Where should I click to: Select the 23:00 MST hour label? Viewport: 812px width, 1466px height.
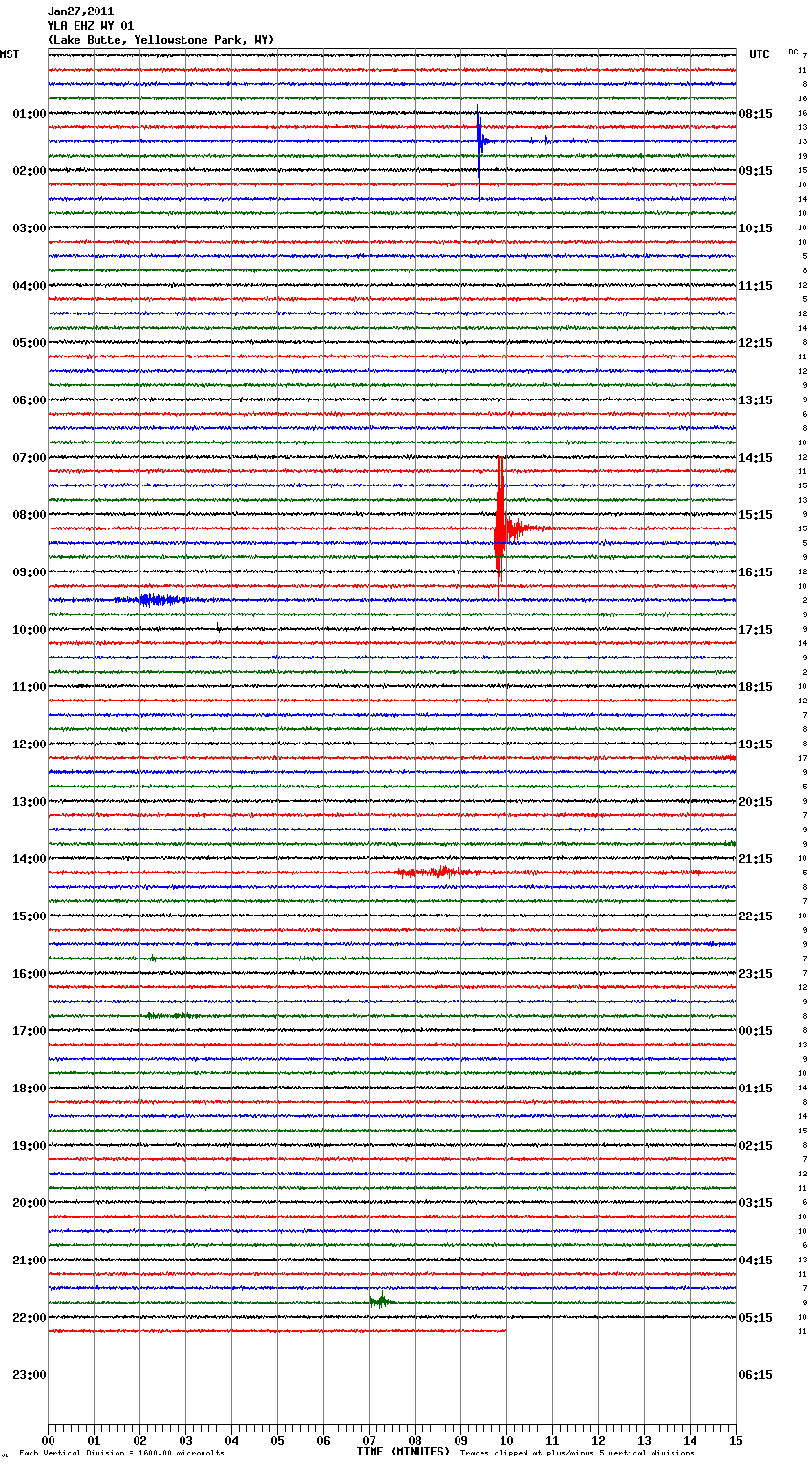click(30, 1375)
